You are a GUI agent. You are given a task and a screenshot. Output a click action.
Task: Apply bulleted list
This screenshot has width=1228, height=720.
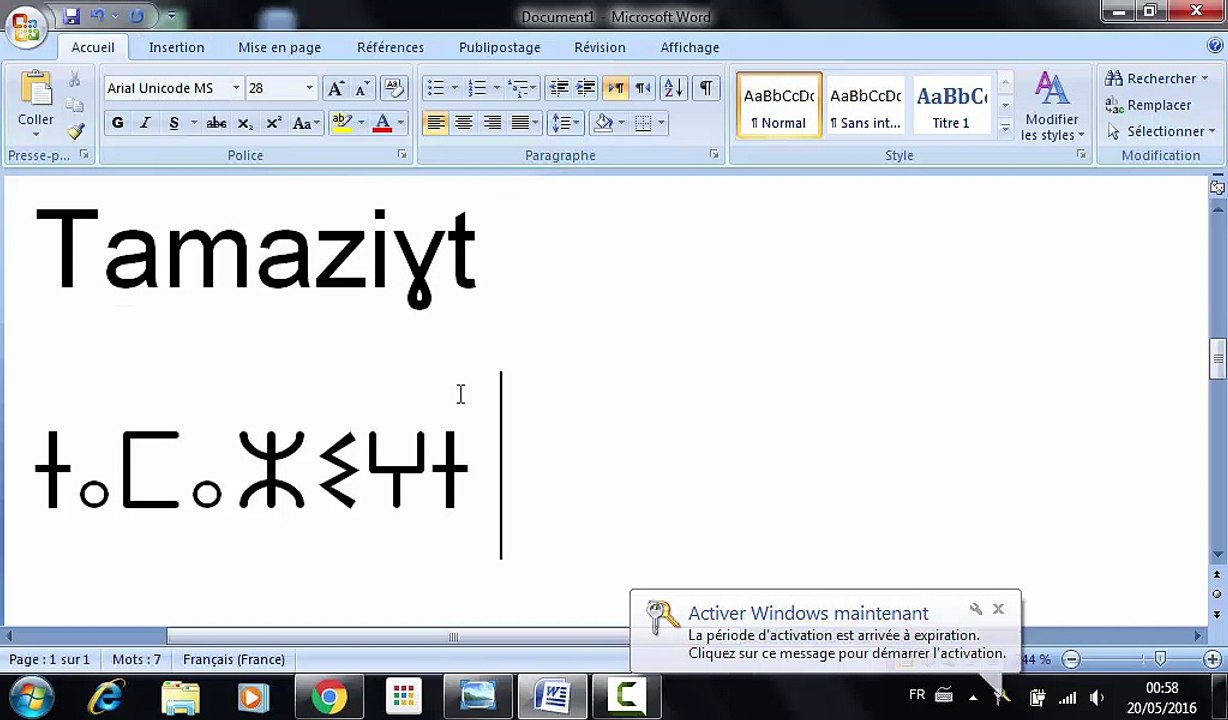click(435, 88)
